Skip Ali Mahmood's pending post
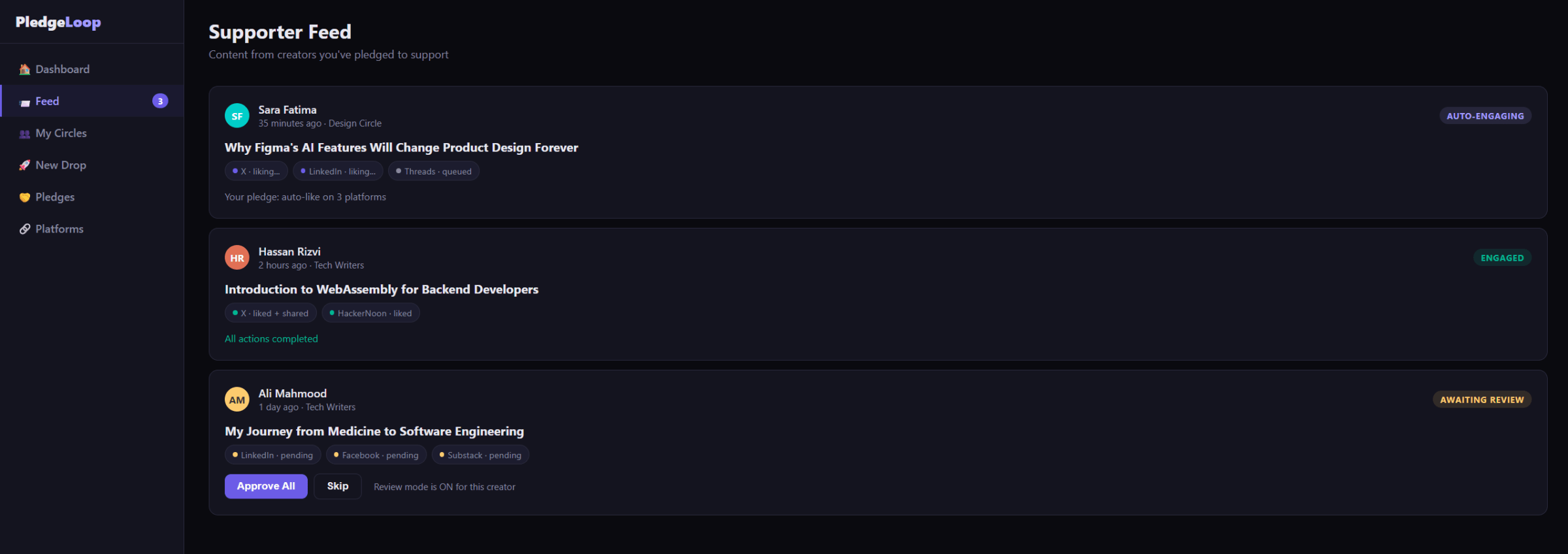This screenshot has height=554, width=1568. point(337,486)
